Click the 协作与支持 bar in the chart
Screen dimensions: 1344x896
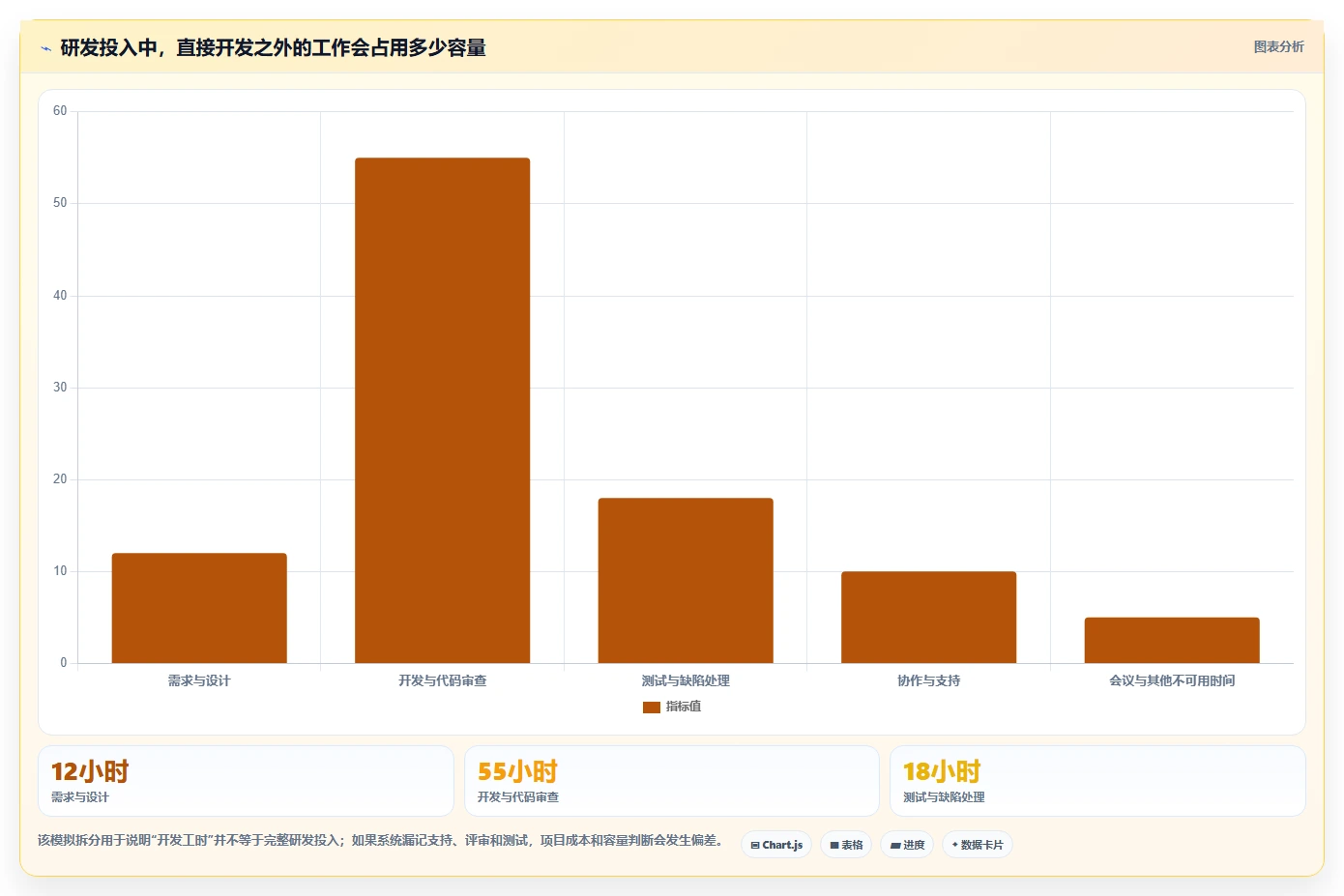pyautogui.click(x=928, y=617)
